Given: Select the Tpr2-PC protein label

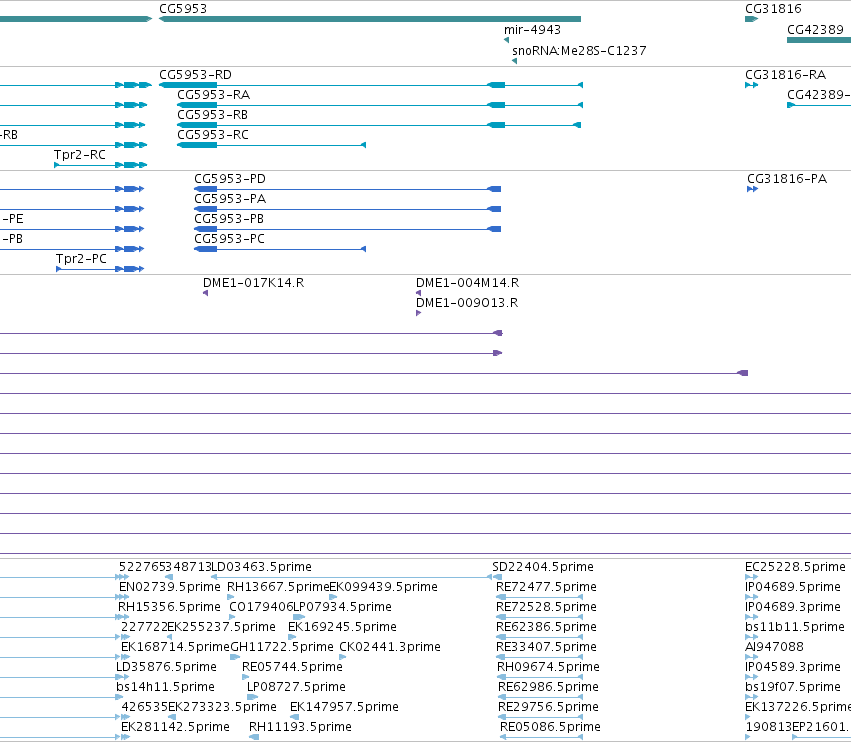Looking at the screenshot, I should tap(81, 259).
